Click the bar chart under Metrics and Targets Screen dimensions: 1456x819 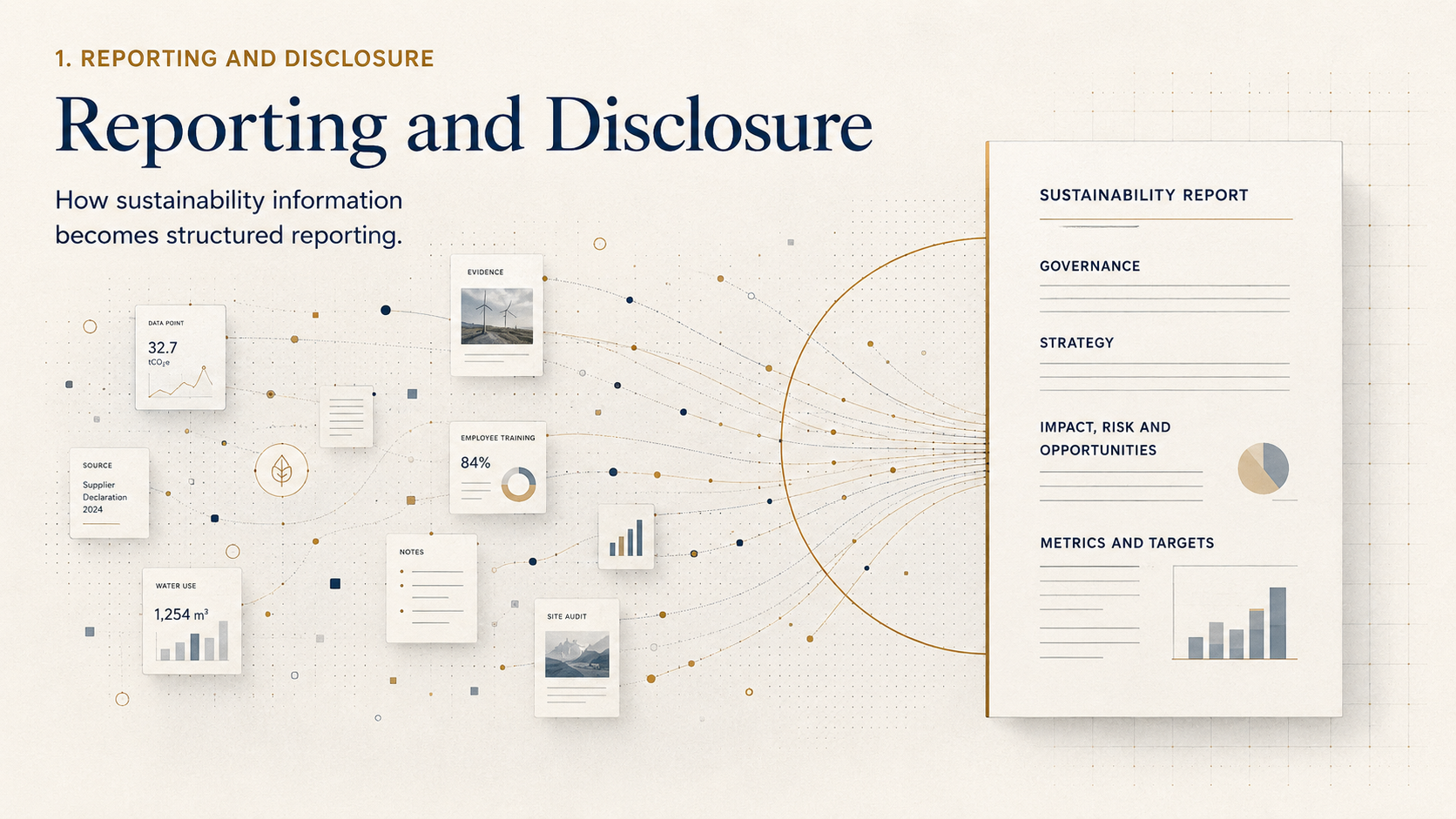pyautogui.click(x=1236, y=614)
